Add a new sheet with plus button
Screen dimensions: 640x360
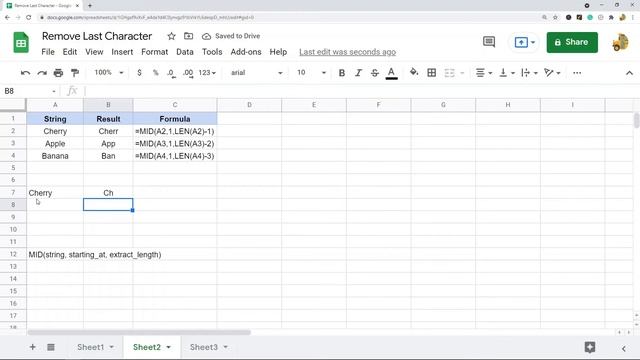click(x=32, y=347)
